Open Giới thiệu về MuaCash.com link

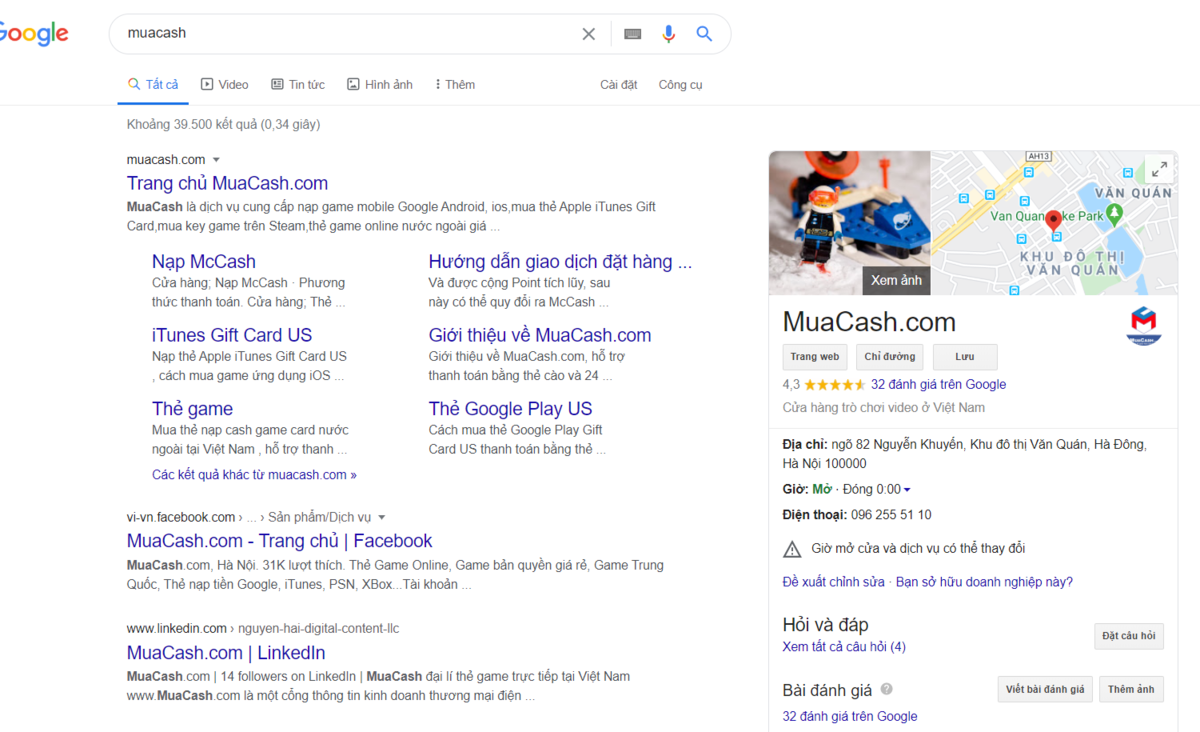[540, 335]
